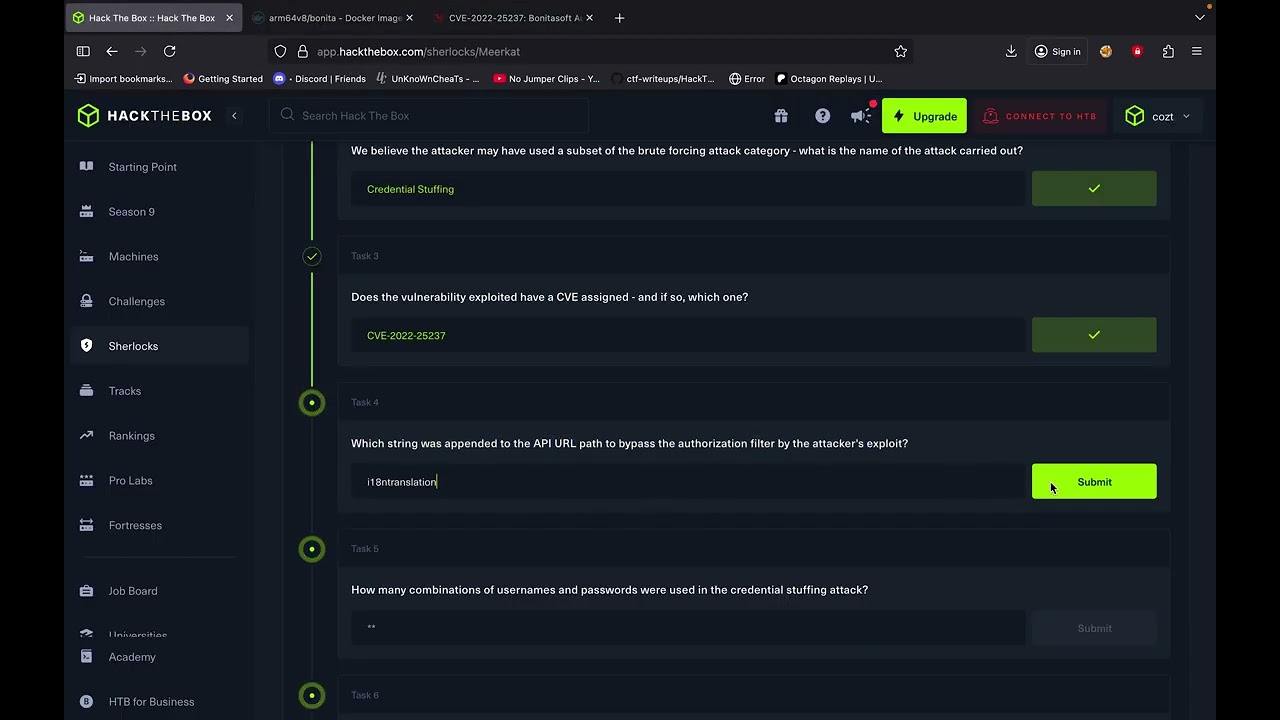
Task: Open Season 9 in the sidebar
Action: click(131, 212)
